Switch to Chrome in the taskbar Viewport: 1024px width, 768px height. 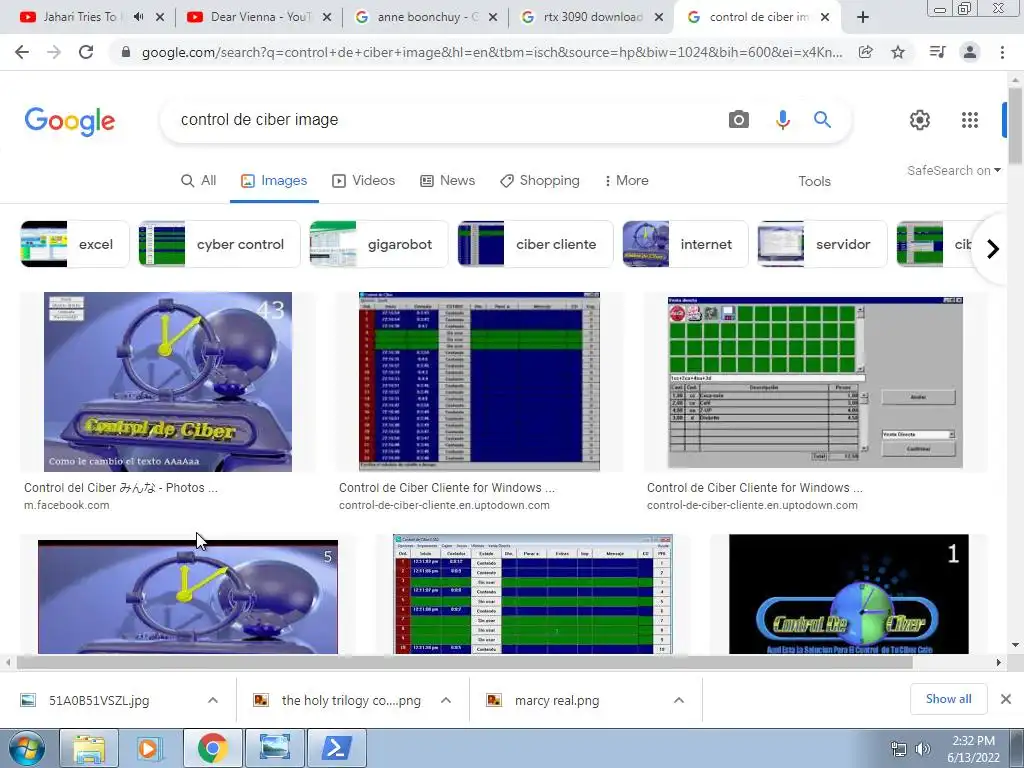[x=212, y=748]
